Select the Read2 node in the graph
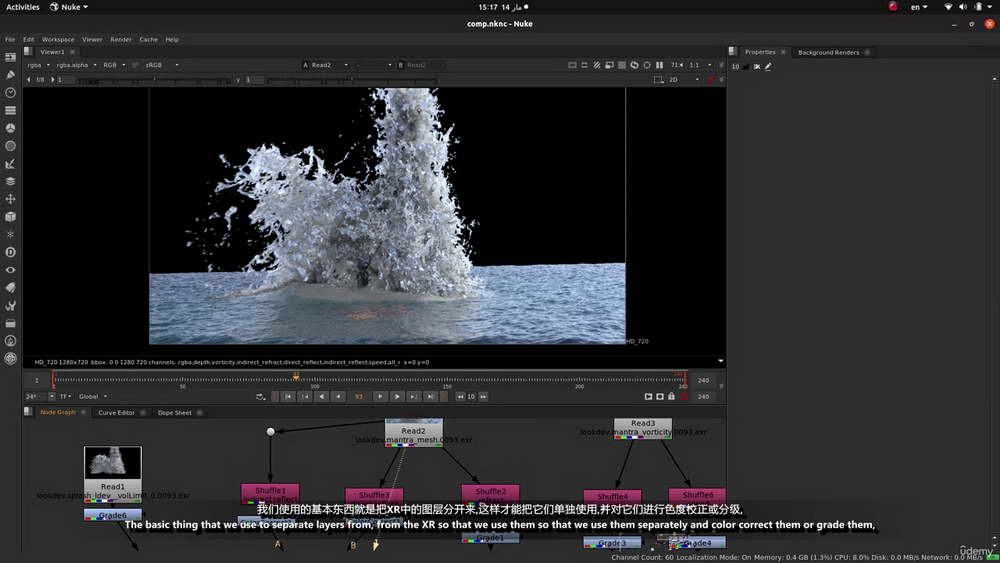 (413, 432)
